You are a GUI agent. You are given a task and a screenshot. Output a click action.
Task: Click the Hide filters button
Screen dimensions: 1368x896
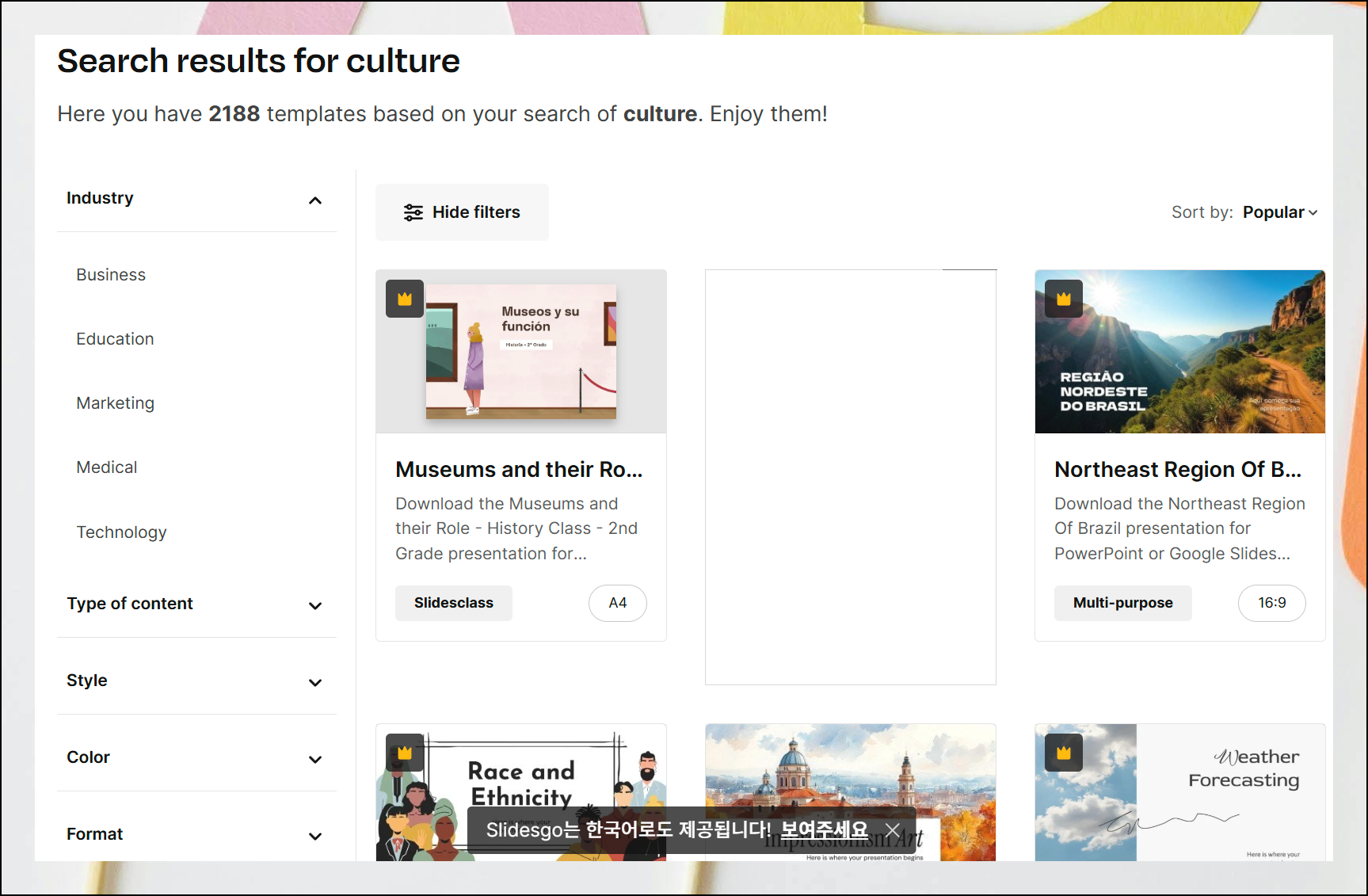[x=462, y=212]
